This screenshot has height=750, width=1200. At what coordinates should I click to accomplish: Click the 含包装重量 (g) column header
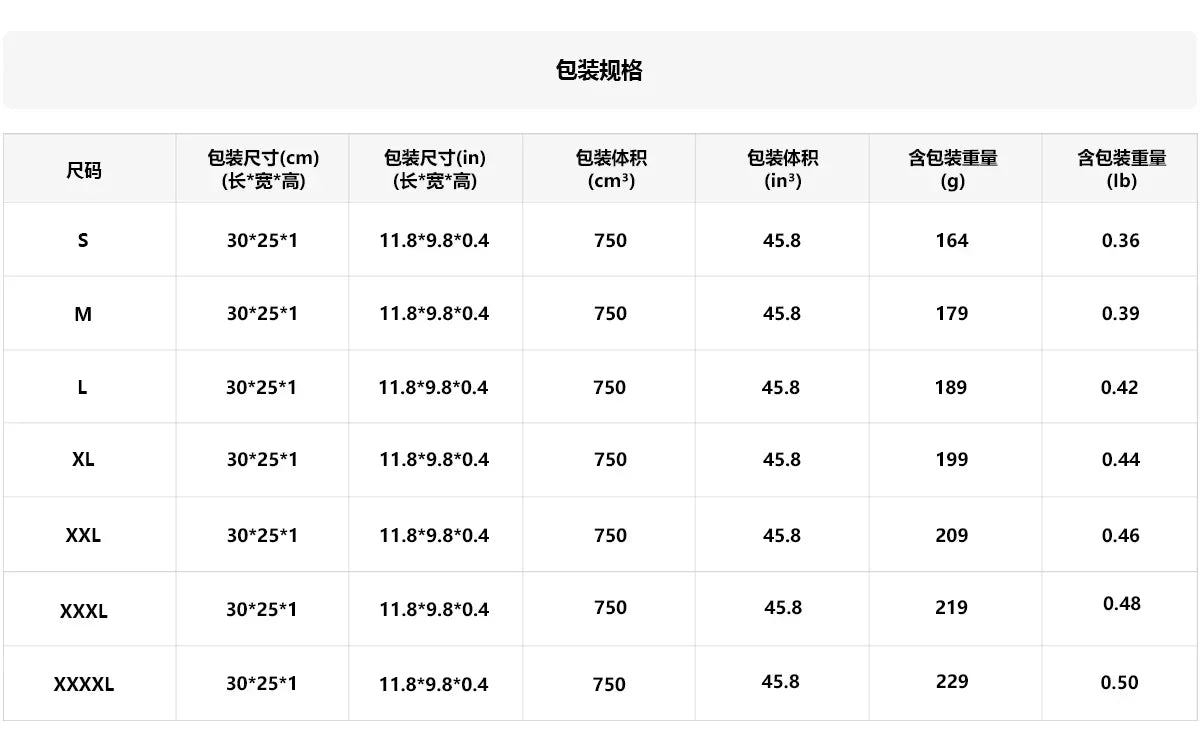click(952, 169)
